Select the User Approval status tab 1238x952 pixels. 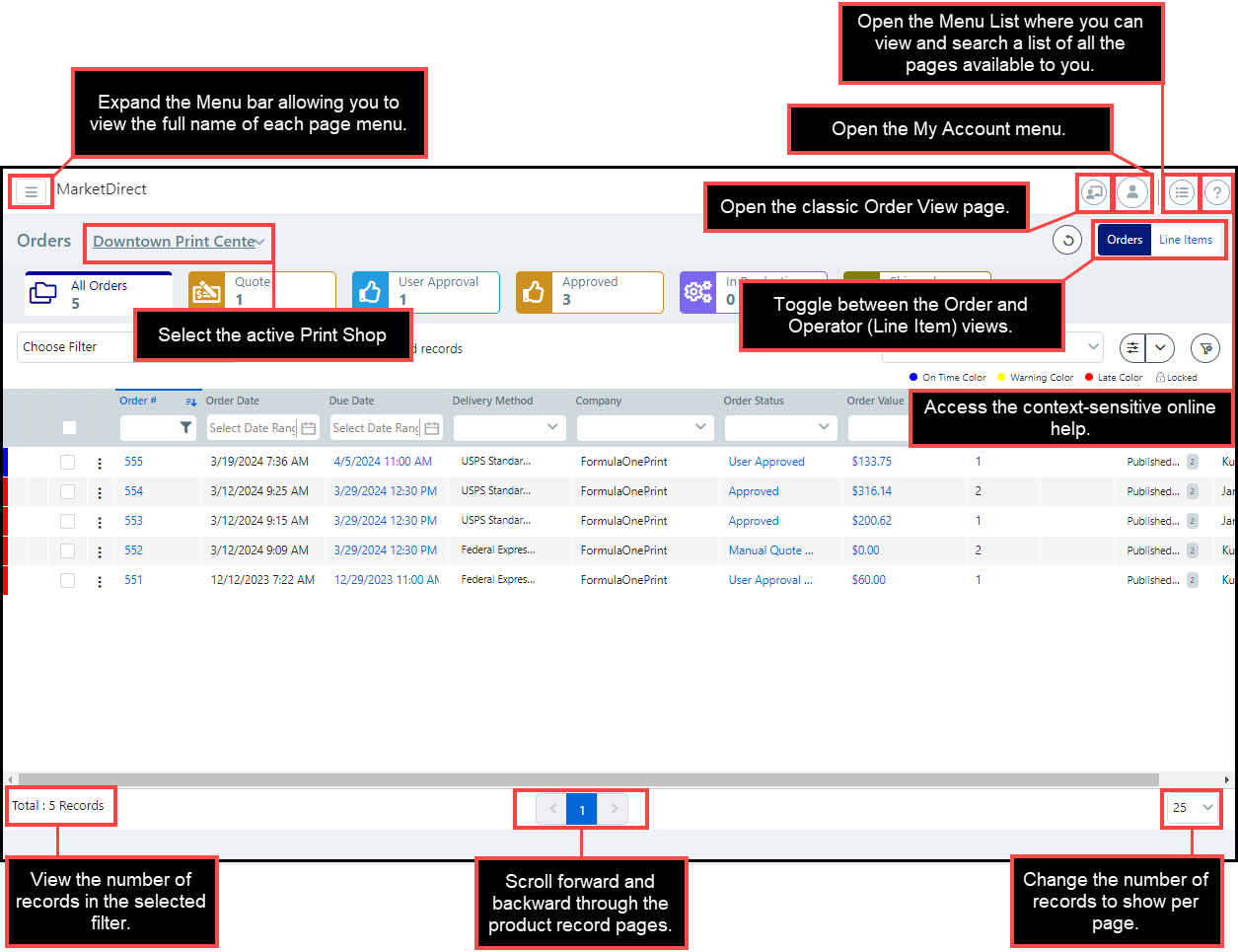coord(425,292)
